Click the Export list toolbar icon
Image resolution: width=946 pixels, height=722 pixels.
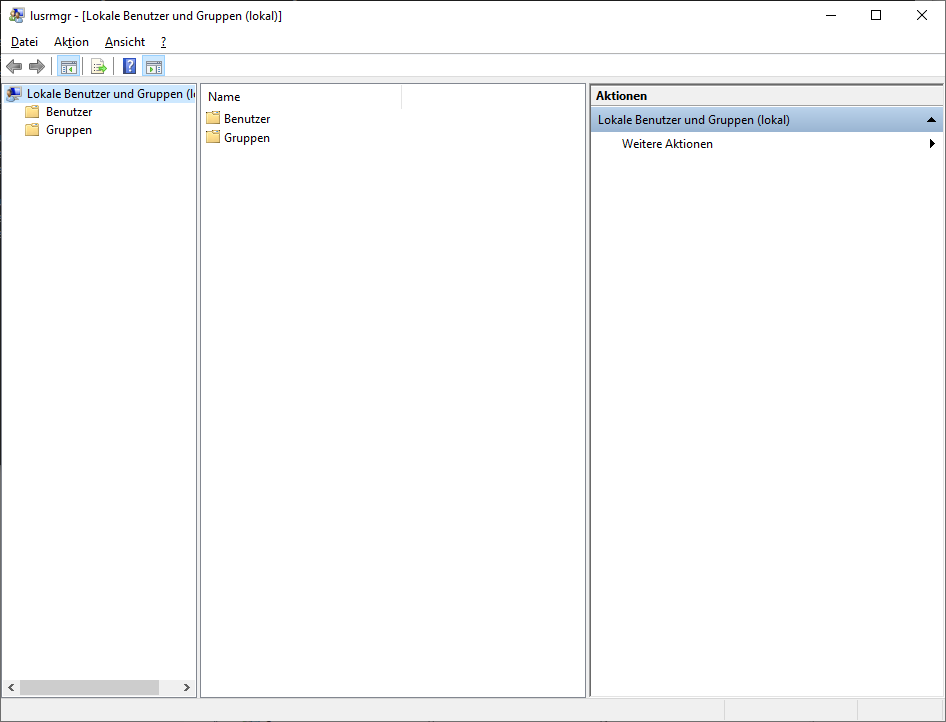99,66
